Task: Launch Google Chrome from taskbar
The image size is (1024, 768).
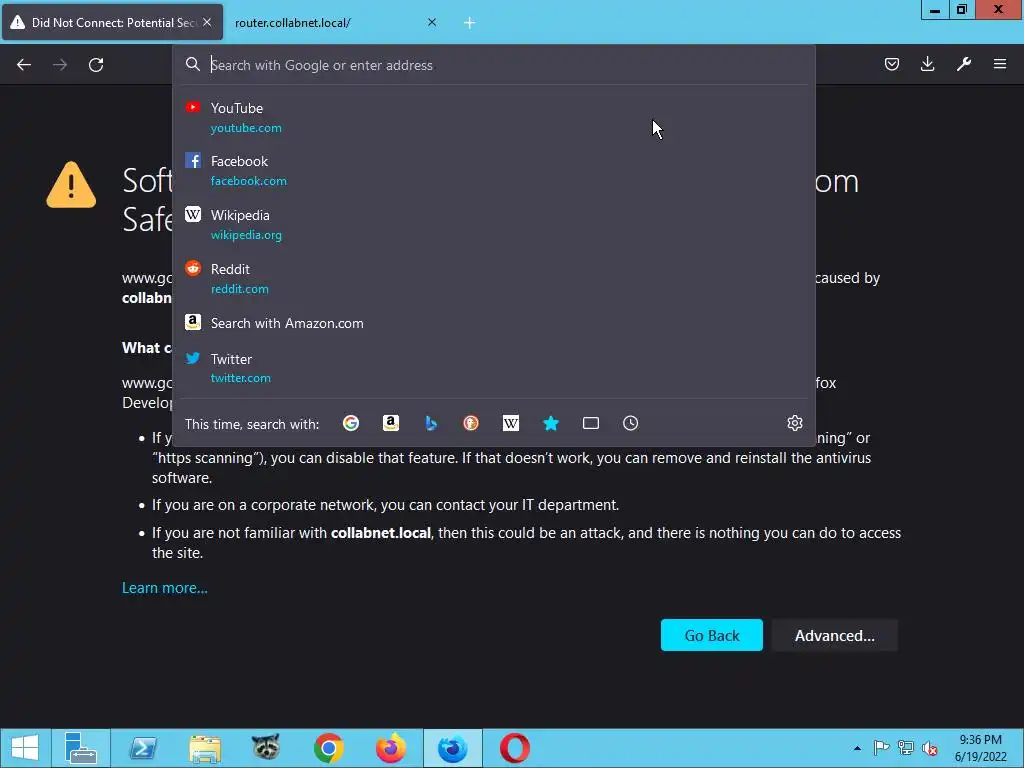Action: click(x=328, y=748)
